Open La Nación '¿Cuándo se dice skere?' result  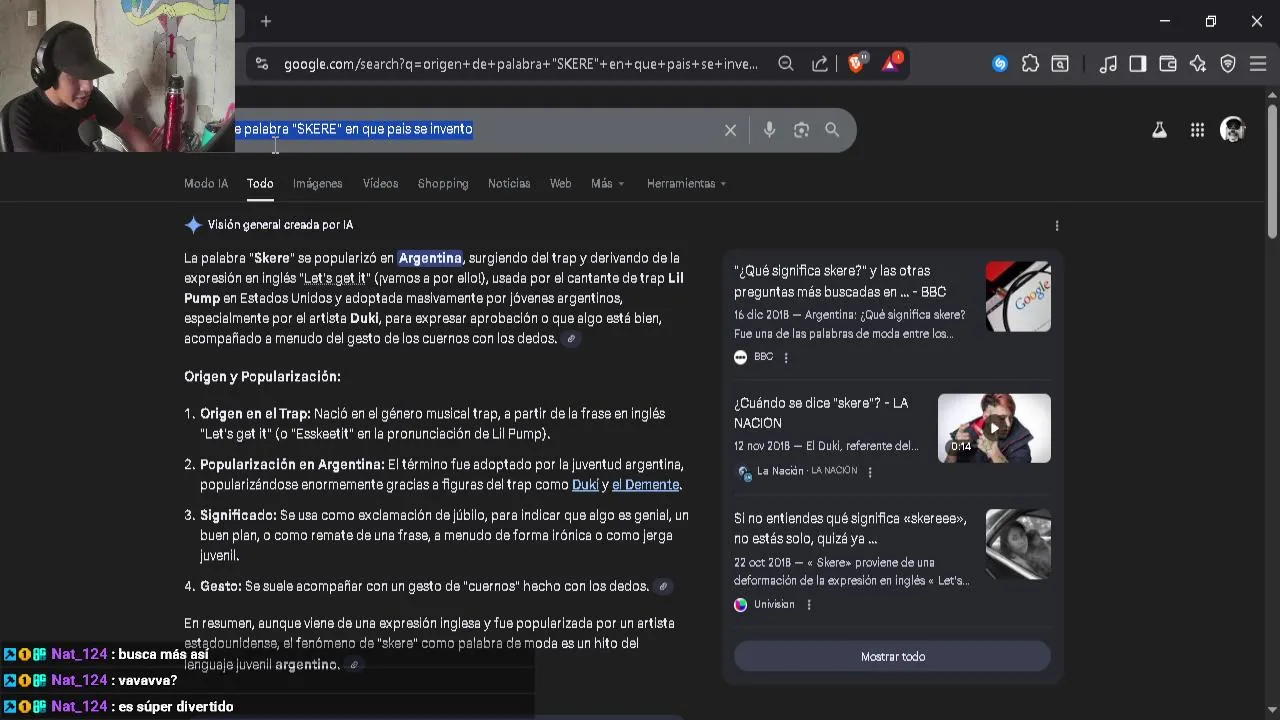[x=821, y=413]
